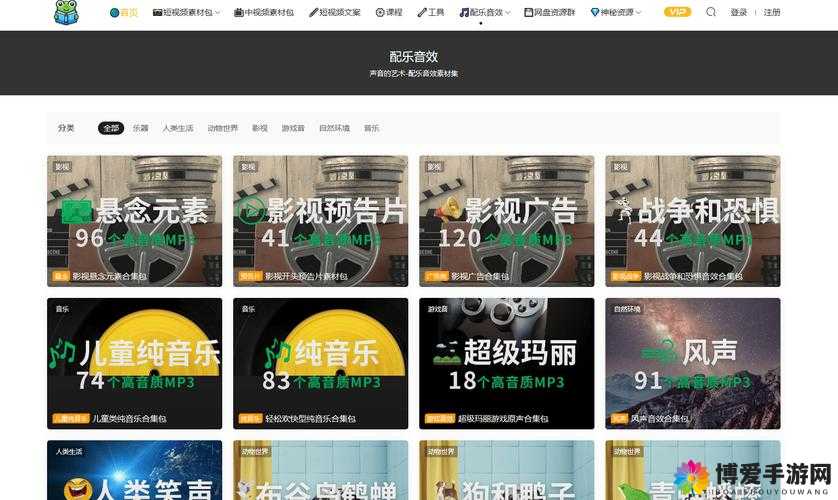Click orange tag beside 儿童类纯音乐合集包
The width and height of the screenshot is (838, 500).
click(71, 418)
